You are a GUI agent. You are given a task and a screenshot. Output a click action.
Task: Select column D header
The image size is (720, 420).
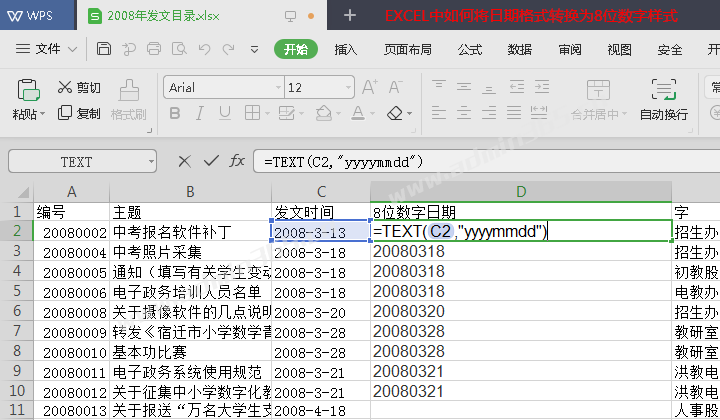[x=521, y=191]
